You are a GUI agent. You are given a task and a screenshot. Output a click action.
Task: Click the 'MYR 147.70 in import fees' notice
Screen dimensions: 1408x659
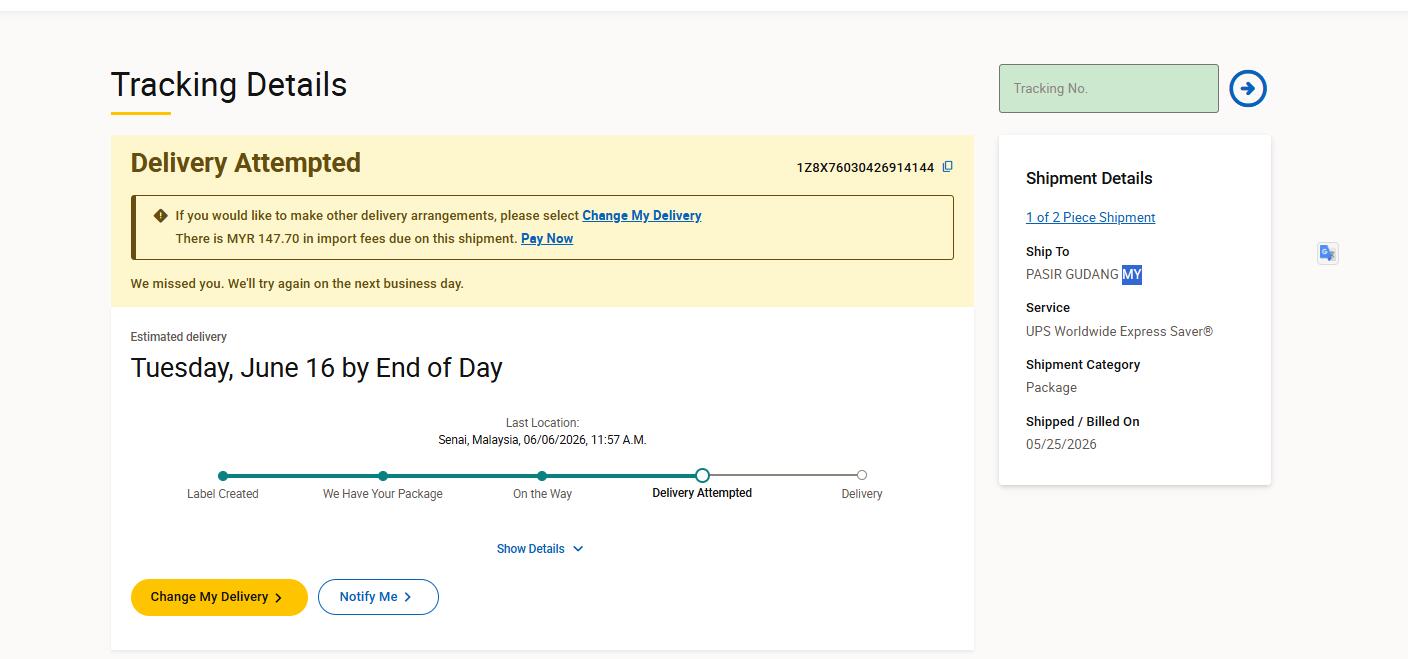(346, 238)
